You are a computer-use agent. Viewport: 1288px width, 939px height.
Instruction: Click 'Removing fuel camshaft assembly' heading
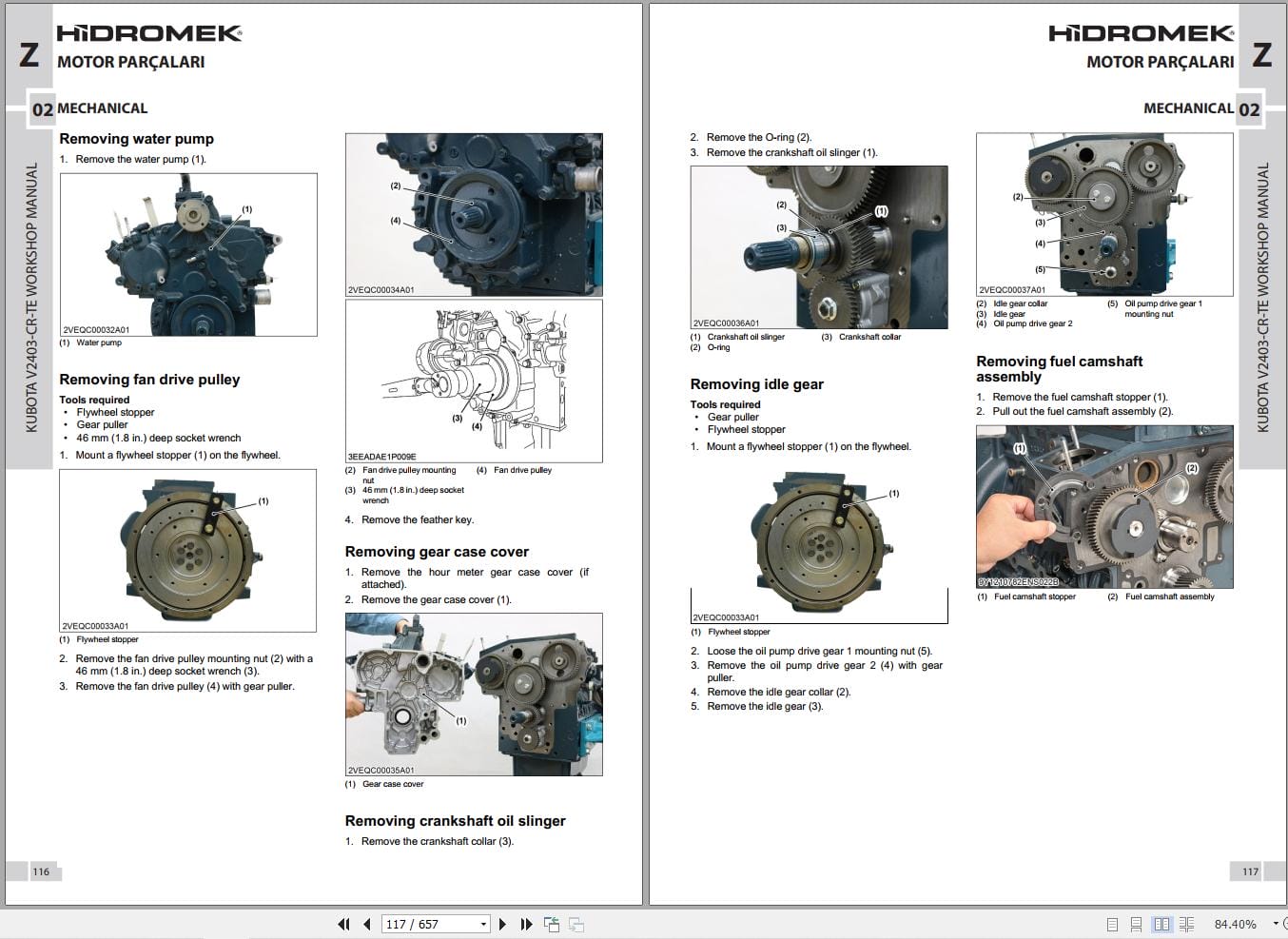click(1060, 369)
